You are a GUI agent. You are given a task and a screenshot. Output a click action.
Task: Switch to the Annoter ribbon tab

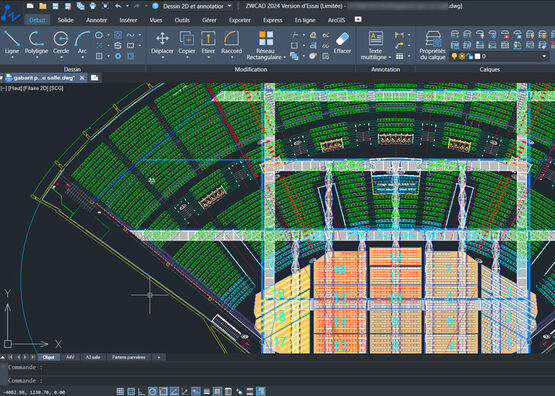click(96, 20)
